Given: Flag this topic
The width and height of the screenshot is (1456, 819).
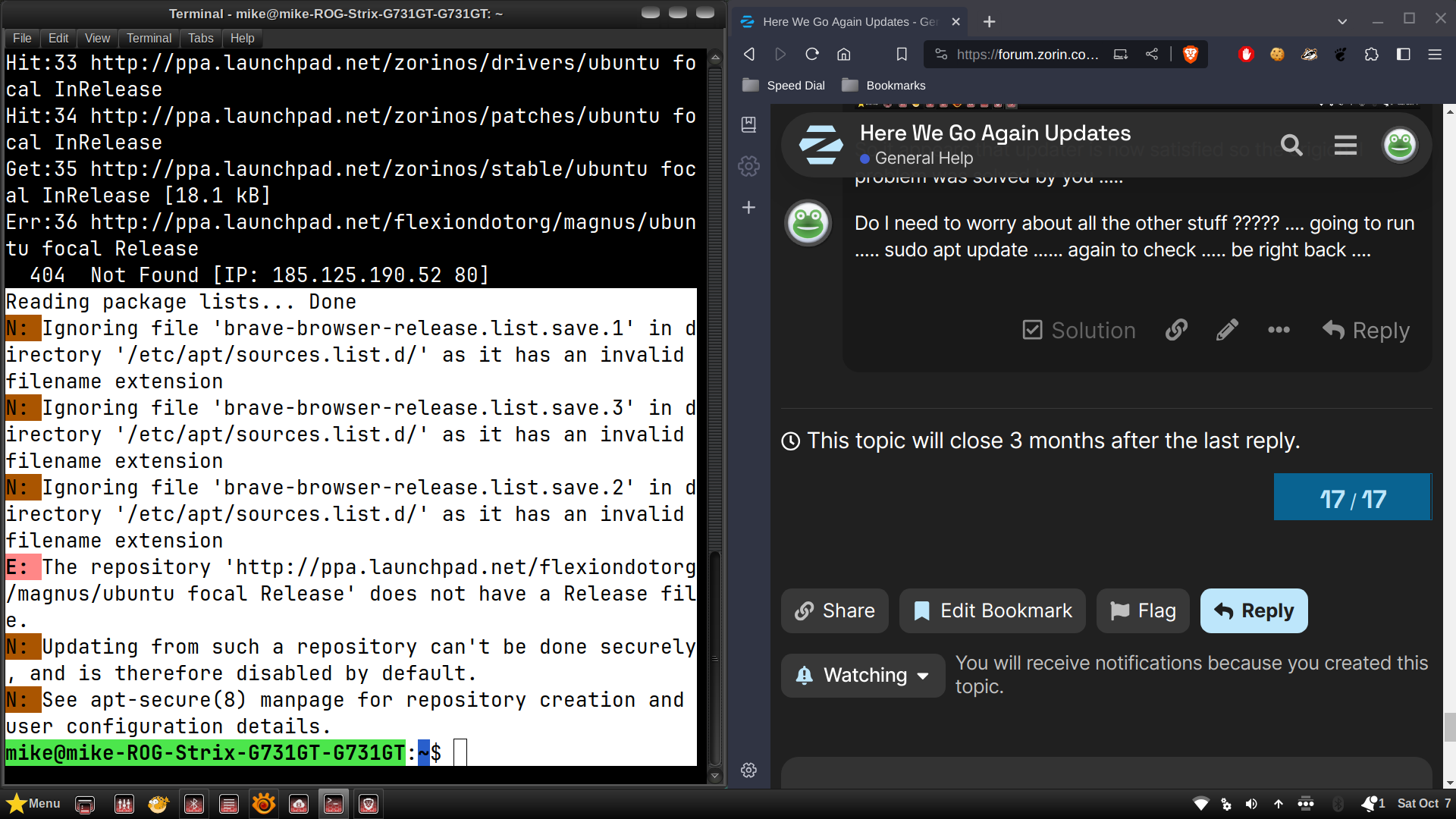Looking at the screenshot, I should (x=1143, y=610).
